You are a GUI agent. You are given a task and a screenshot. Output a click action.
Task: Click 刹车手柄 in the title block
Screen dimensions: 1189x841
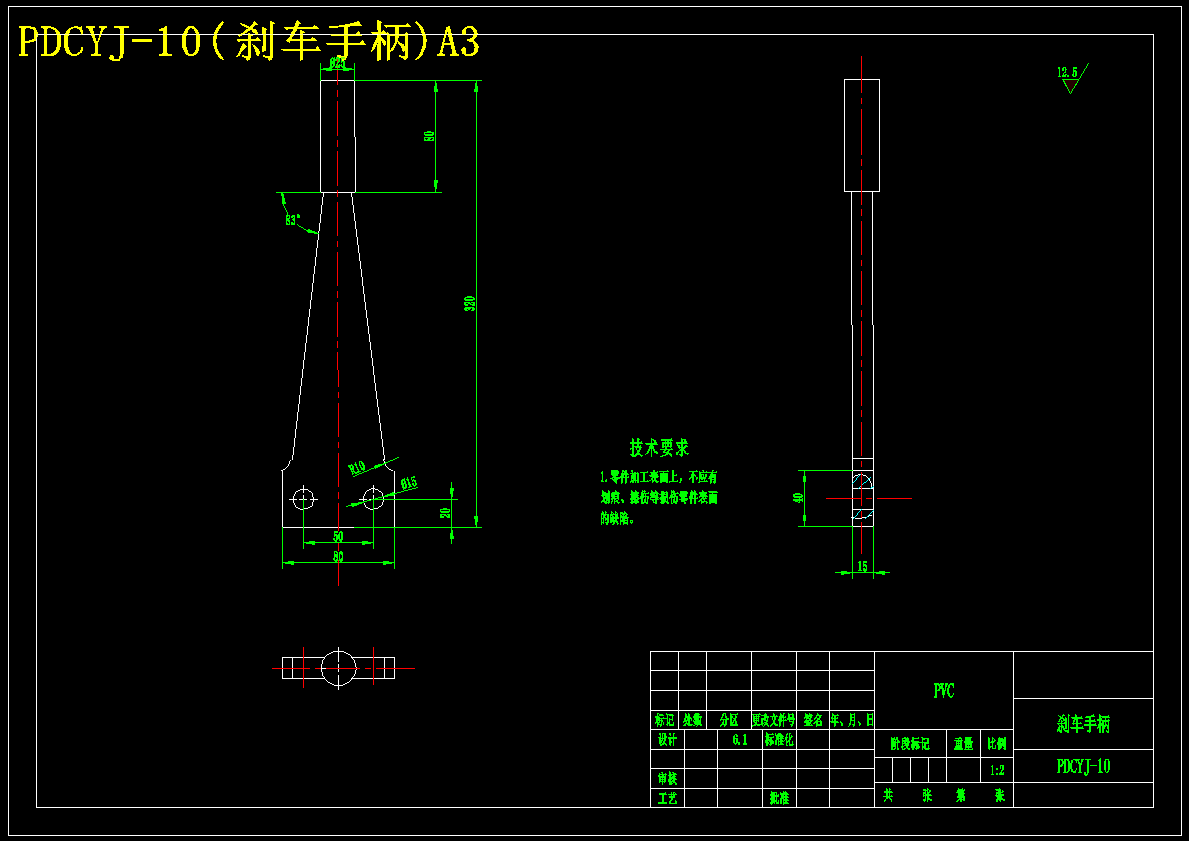pyautogui.click(x=1084, y=724)
